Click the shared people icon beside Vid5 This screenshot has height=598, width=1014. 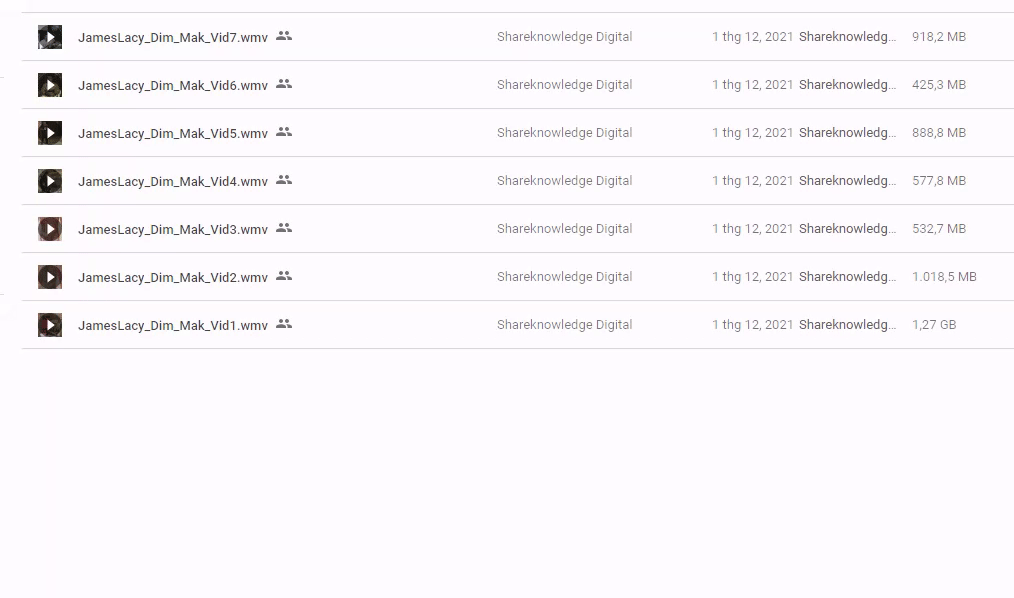point(284,132)
